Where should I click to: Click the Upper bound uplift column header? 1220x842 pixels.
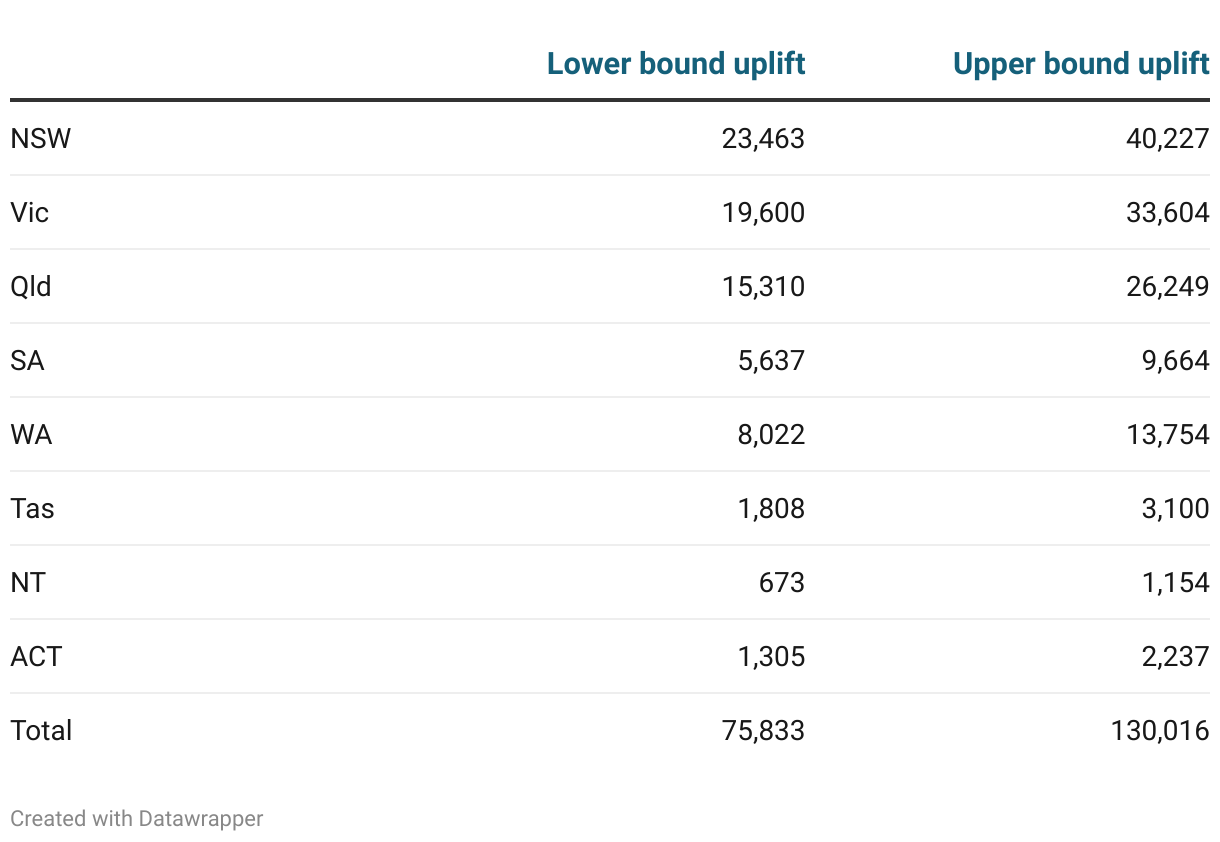click(x=1081, y=64)
